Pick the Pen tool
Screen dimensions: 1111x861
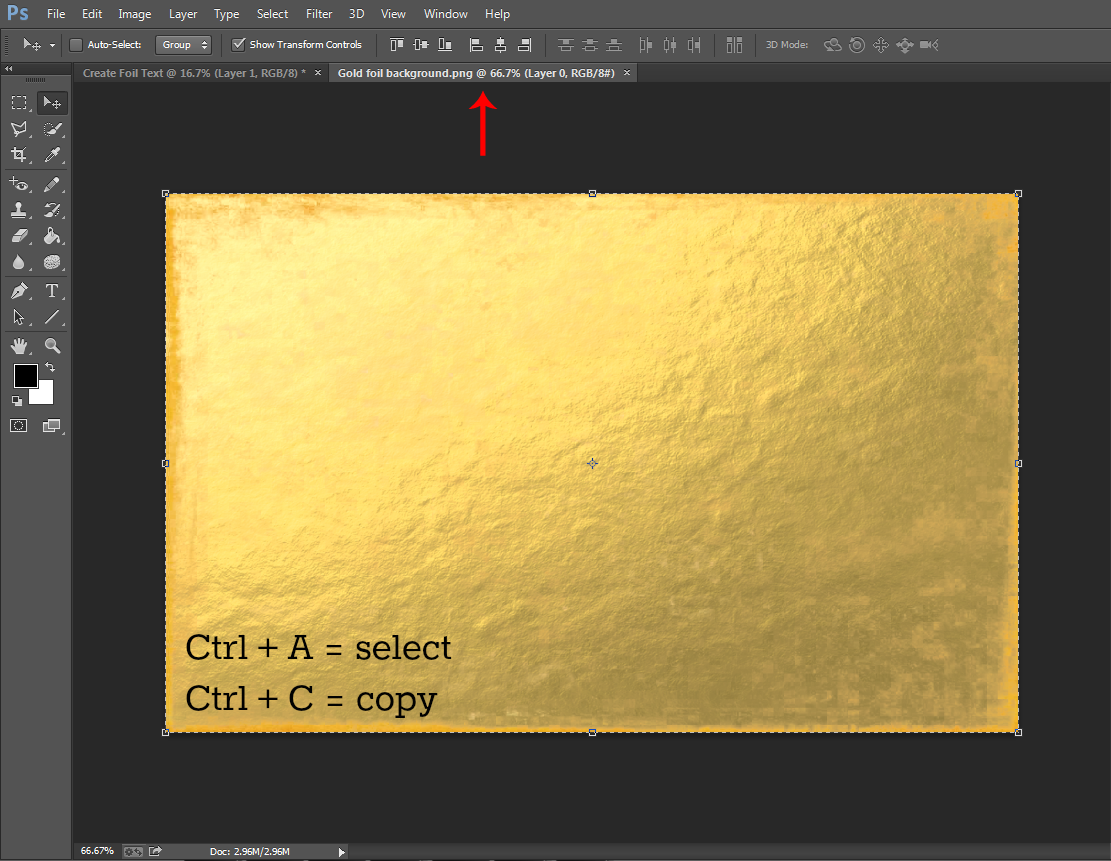(x=19, y=291)
